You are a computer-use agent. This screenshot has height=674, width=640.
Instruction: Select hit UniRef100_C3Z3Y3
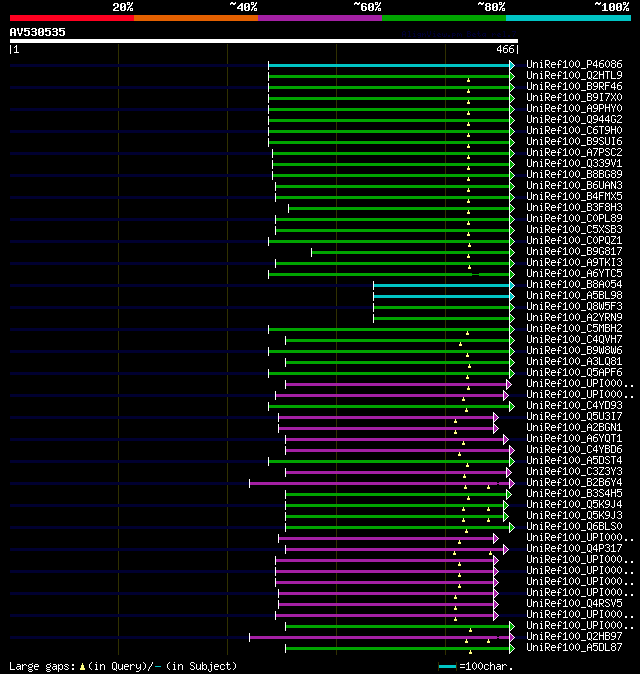coord(574,472)
